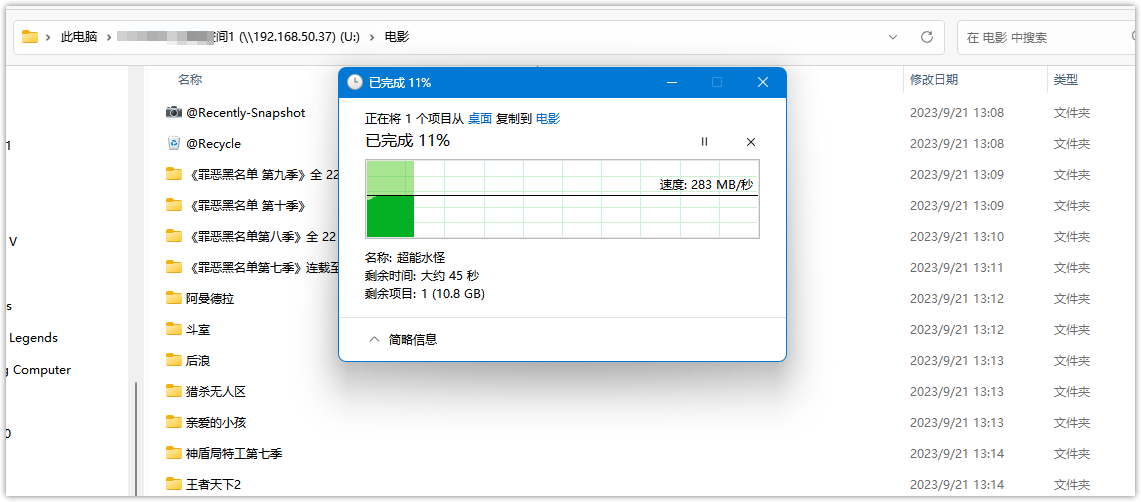Sort by 修改日期 column header
The height and width of the screenshot is (502, 1141).
[x=933, y=79]
